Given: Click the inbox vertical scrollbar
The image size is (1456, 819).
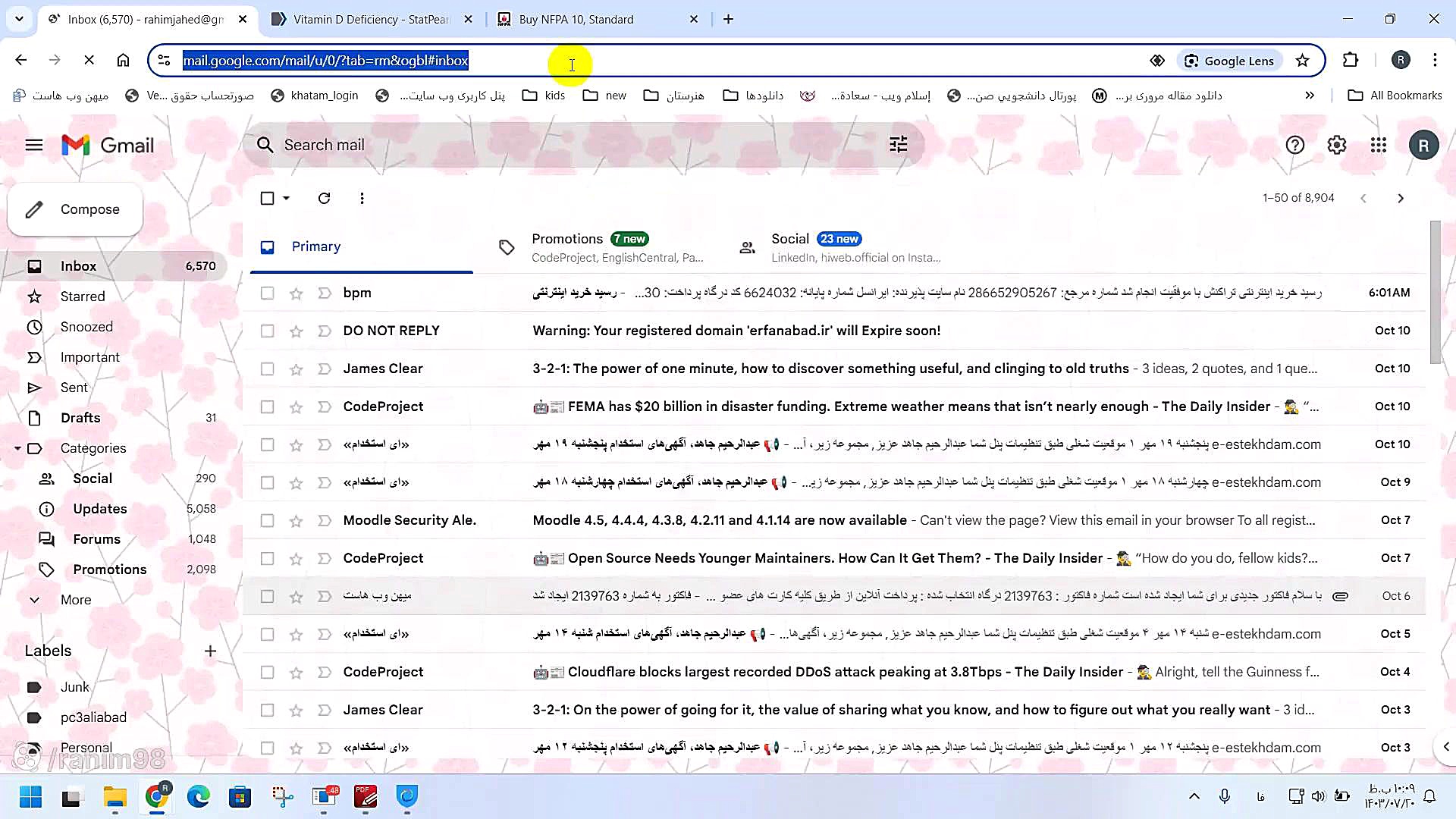Looking at the screenshot, I should click(x=1435, y=292).
